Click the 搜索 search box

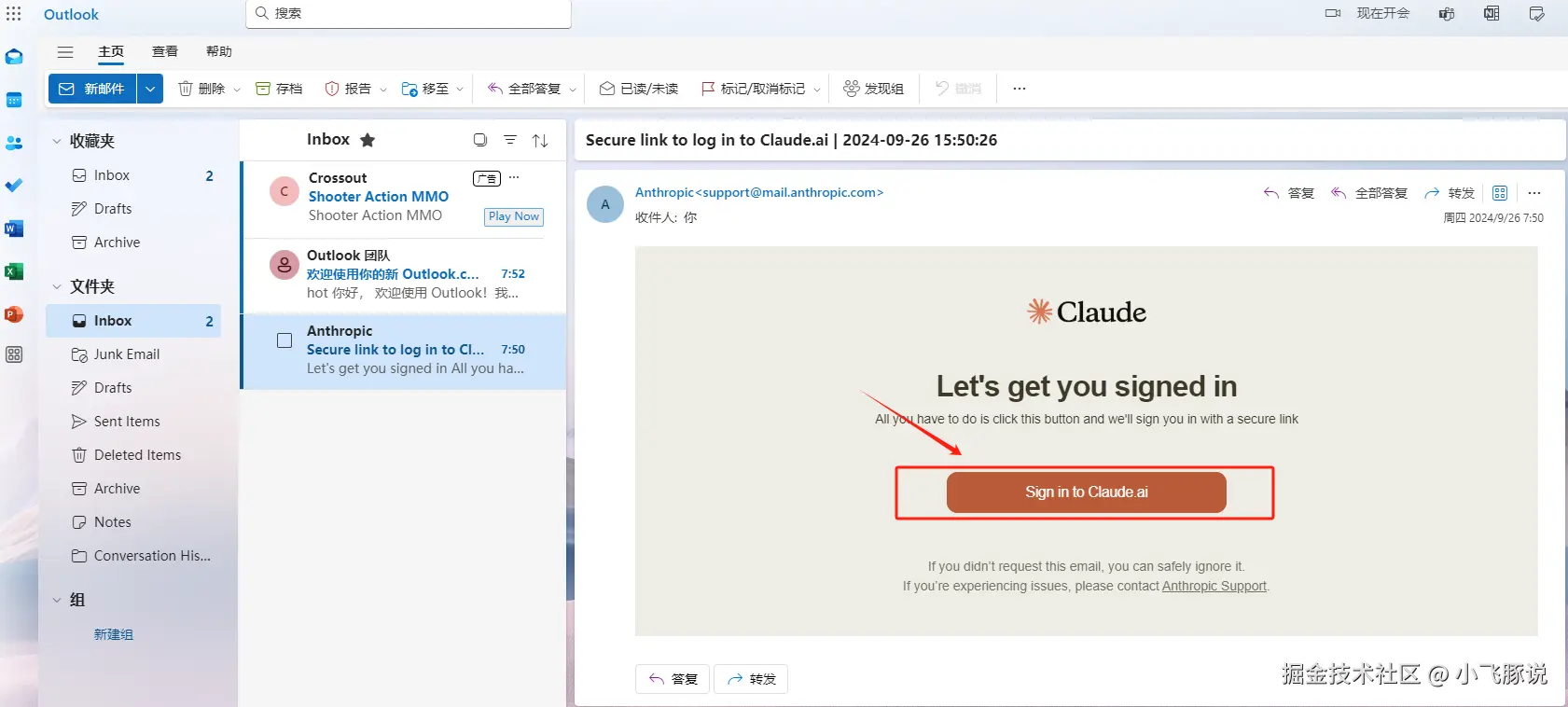click(409, 13)
